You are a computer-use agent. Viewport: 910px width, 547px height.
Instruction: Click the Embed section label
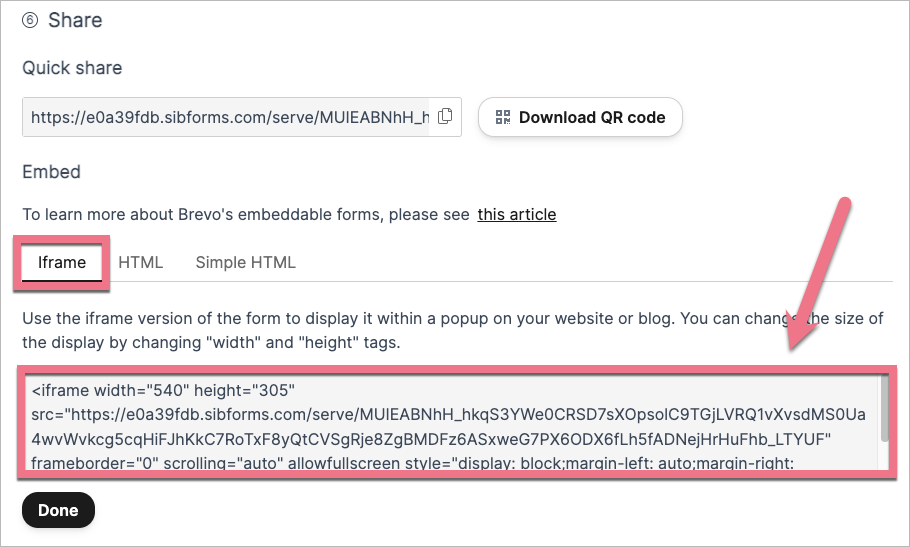tap(52, 172)
